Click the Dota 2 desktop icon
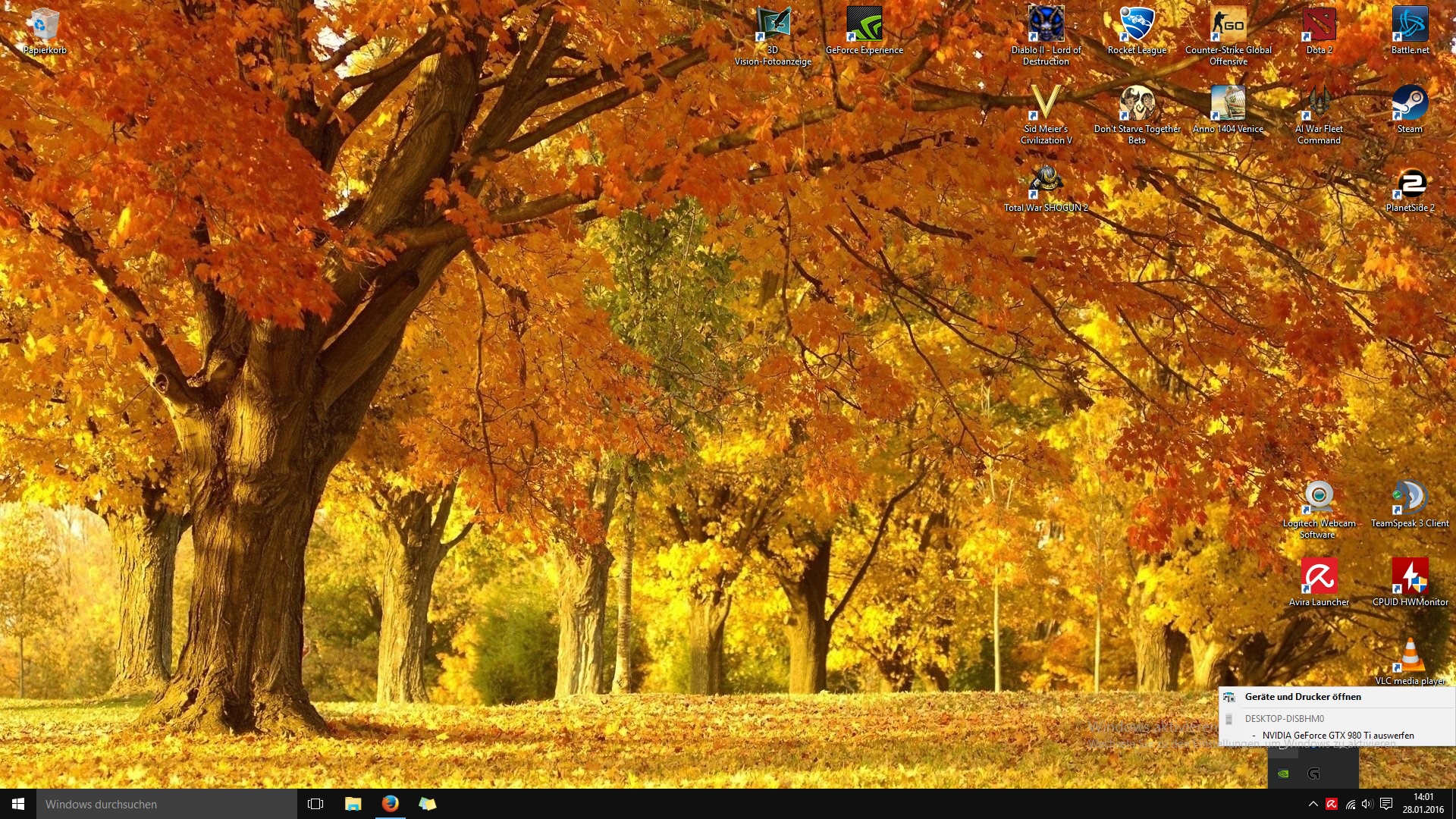Viewport: 1456px width, 819px height. click(1319, 30)
